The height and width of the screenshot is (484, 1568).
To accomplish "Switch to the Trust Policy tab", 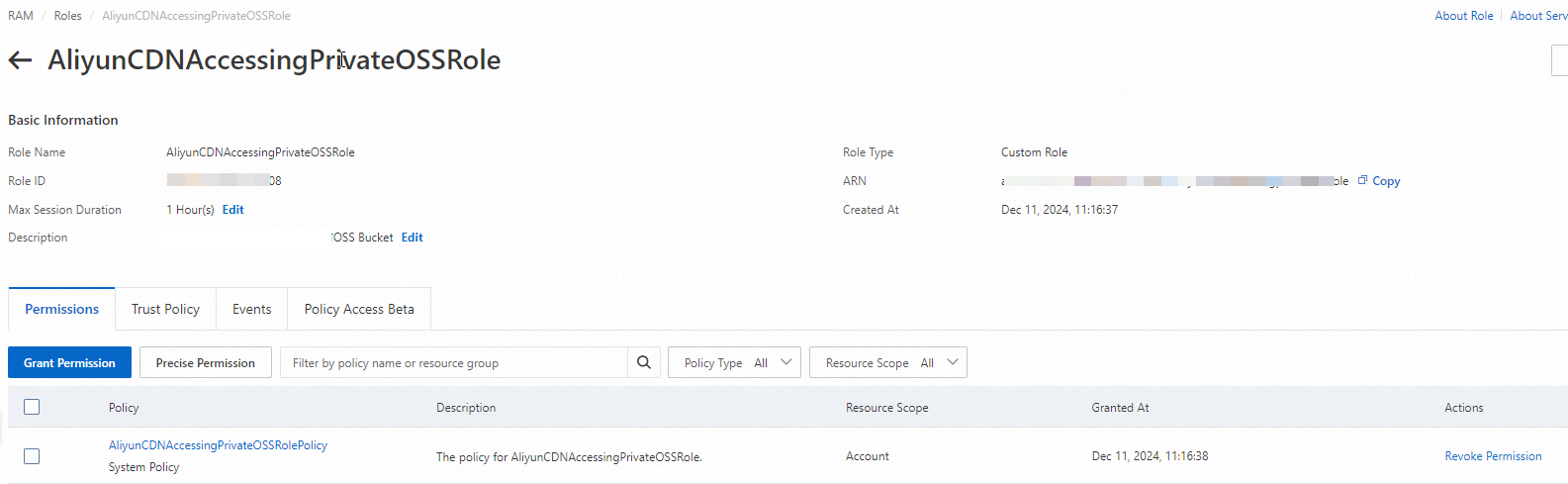I will tap(165, 309).
